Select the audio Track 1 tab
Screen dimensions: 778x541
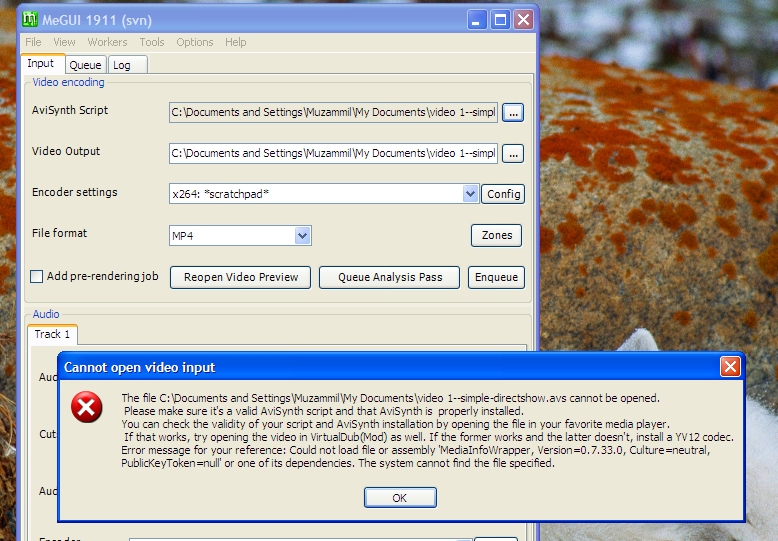click(52, 334)
